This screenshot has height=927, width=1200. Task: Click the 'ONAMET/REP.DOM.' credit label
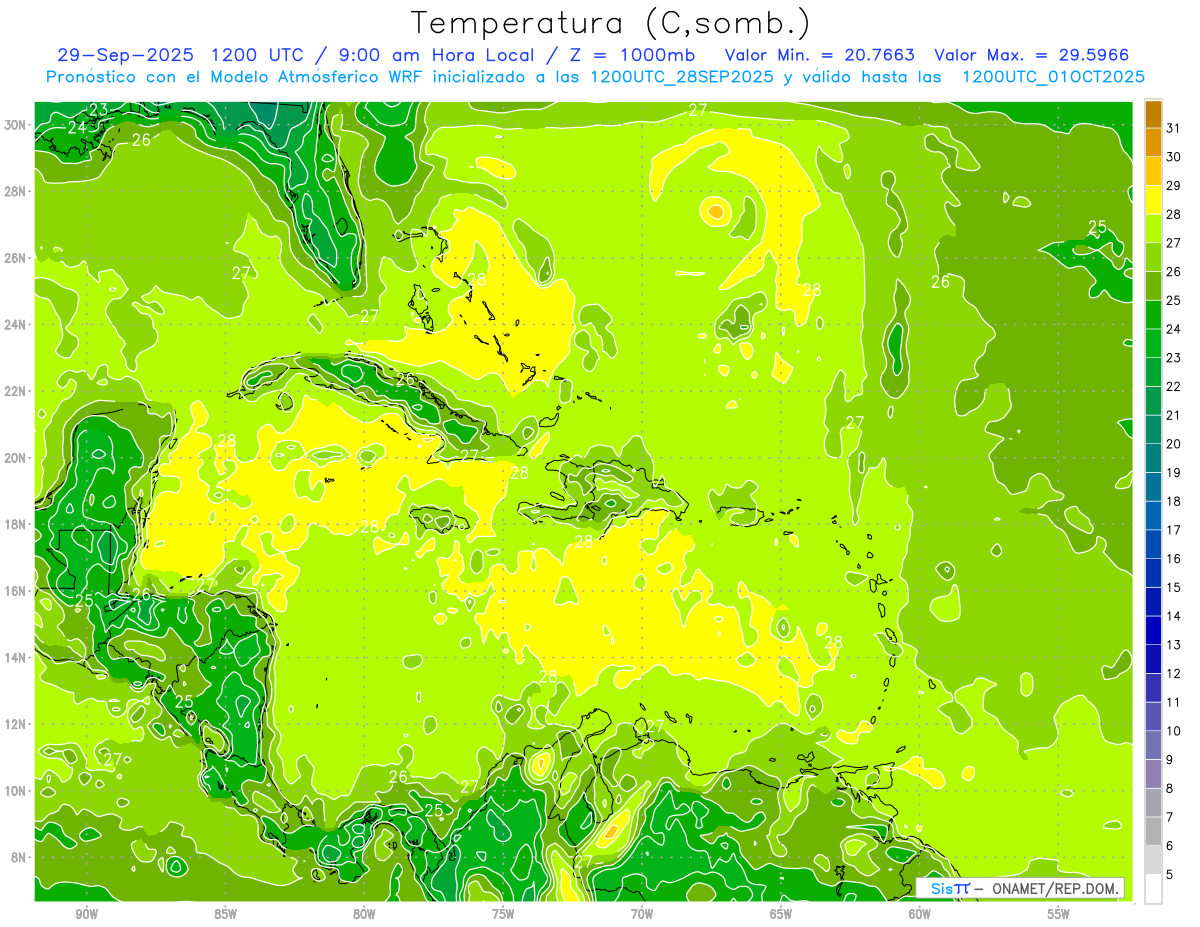(1055, 888)
